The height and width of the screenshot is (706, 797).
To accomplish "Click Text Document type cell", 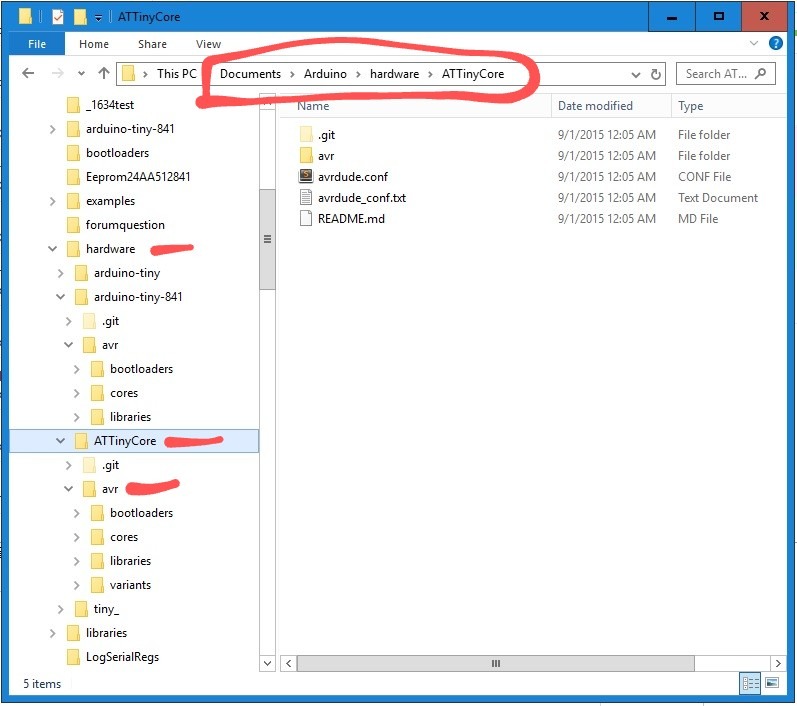I will 718,197.
